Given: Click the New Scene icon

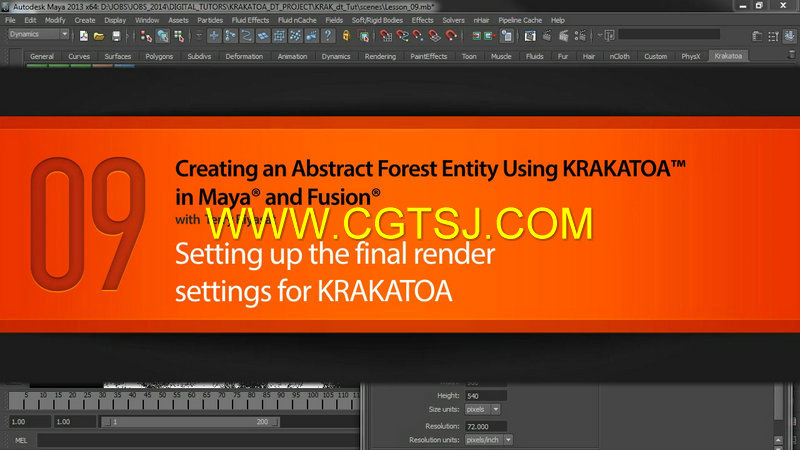Looking at the screenshot, I should pyautogui.click(x=84, y=36).
